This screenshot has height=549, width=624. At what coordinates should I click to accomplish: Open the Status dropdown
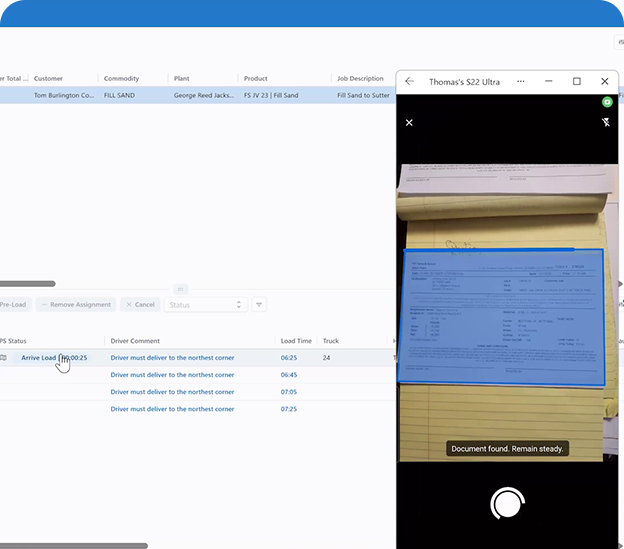(205, 305)
